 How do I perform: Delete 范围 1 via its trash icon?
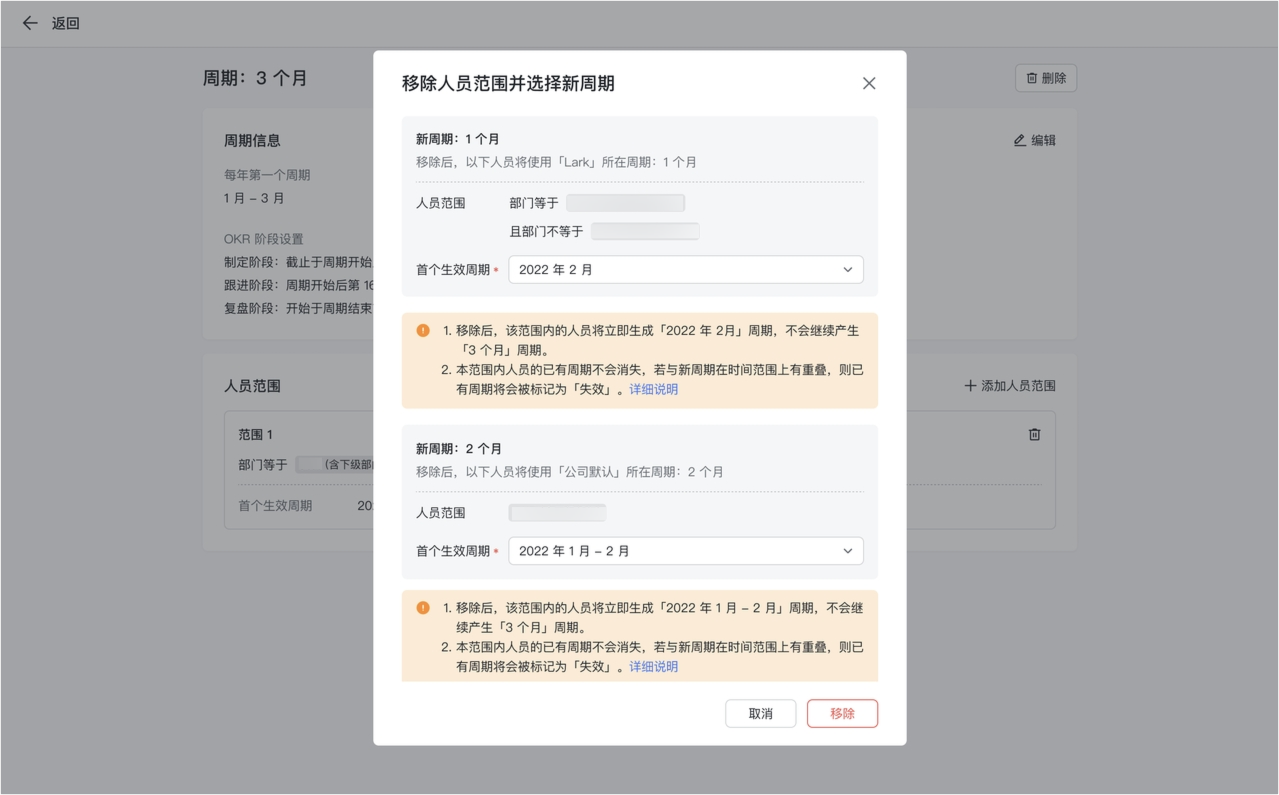(1035, 434)
